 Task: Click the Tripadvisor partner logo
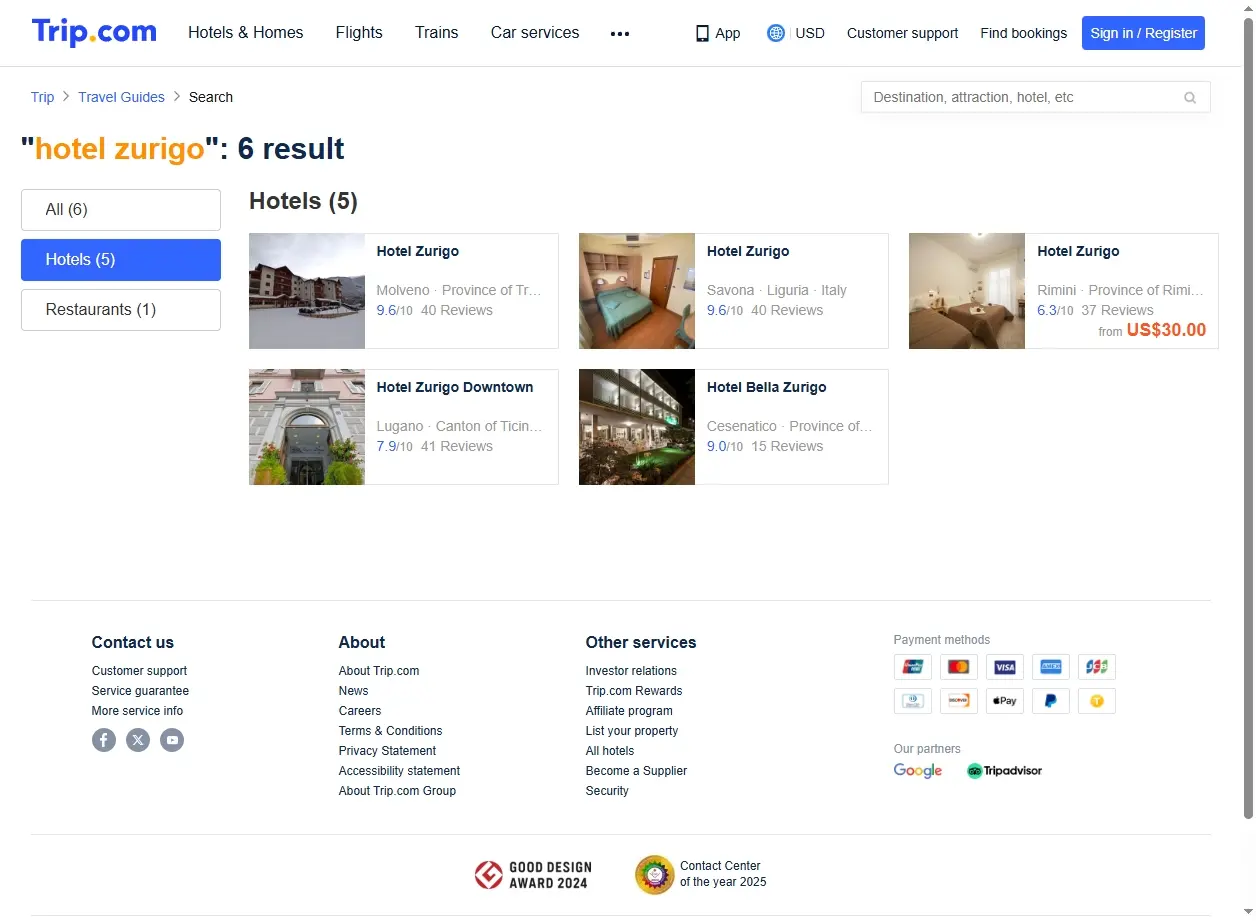pos(1004,771)
